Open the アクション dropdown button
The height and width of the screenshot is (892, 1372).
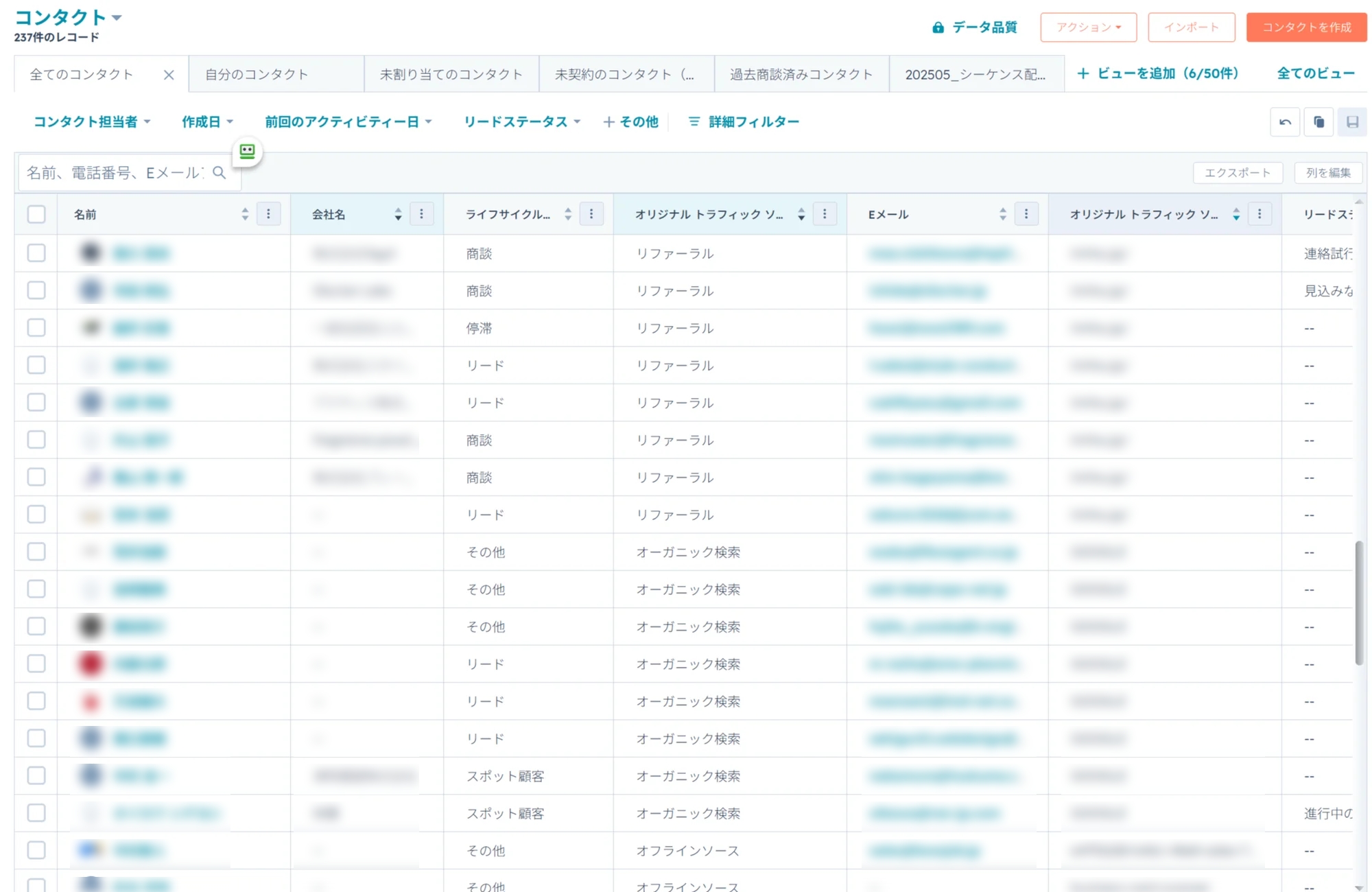[1088, 27]
